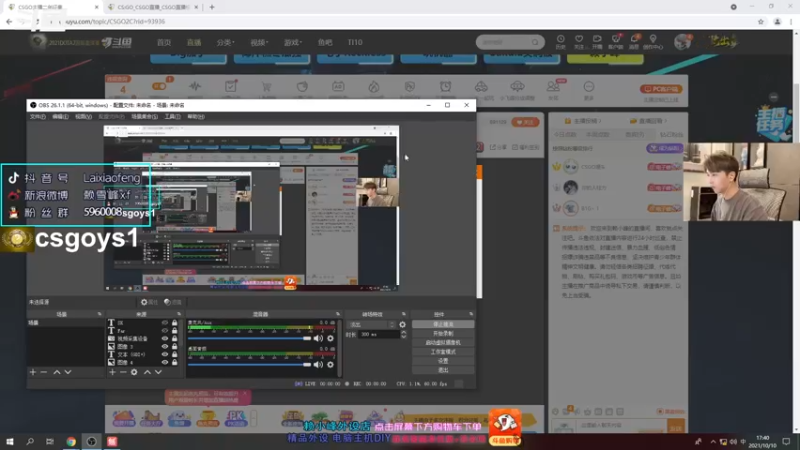Toggle visibility of 图像 3 source
The width and height of the screenshot is (800, 450).
165,346
